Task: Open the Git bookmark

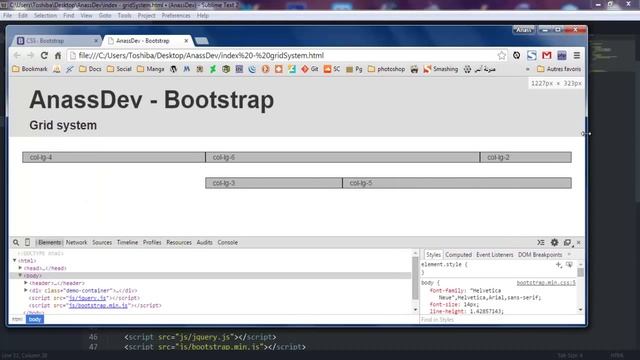Action: coord(310,69)
